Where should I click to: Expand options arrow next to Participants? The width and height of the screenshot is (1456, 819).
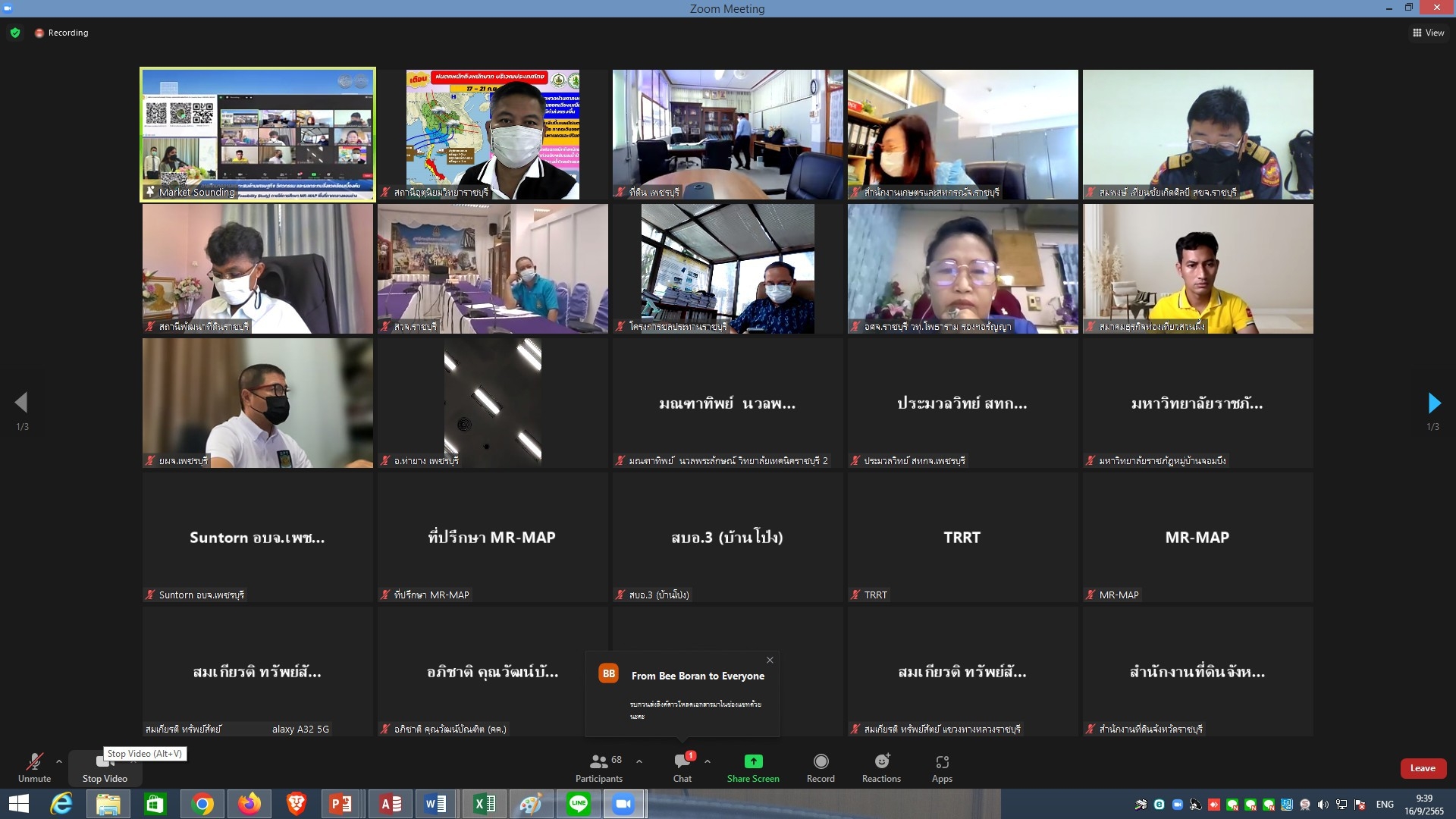pyautogui.click(x=639, y=761)
